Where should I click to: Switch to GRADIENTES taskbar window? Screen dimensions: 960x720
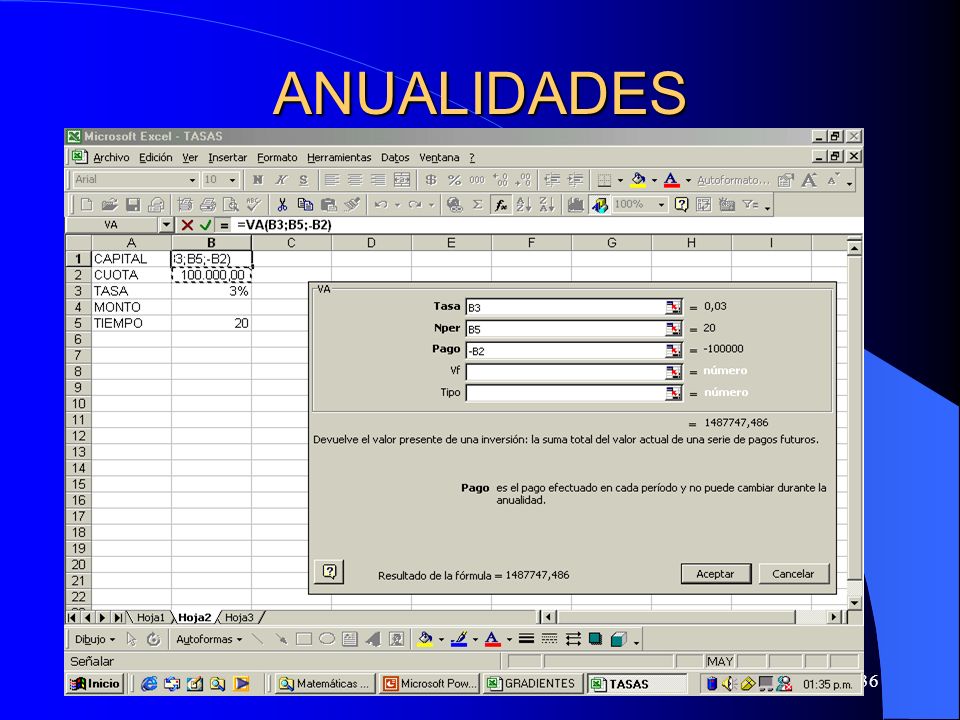click(531, 683)
